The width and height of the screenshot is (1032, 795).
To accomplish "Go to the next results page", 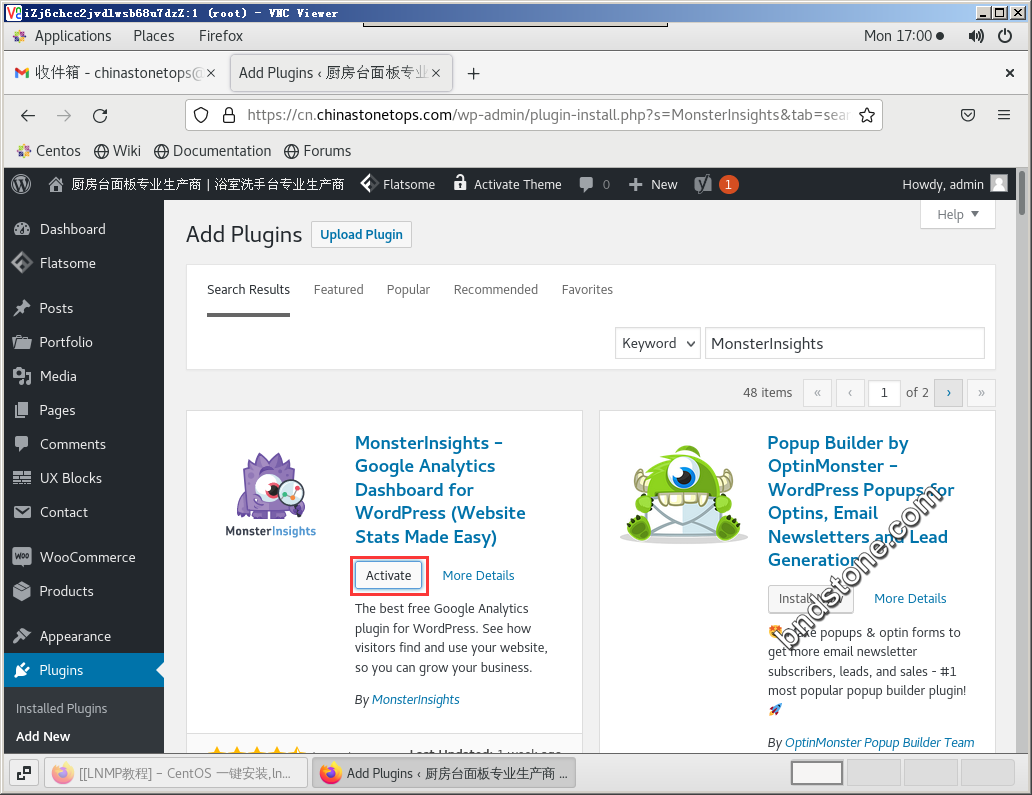I will click(x=948, y=393).
